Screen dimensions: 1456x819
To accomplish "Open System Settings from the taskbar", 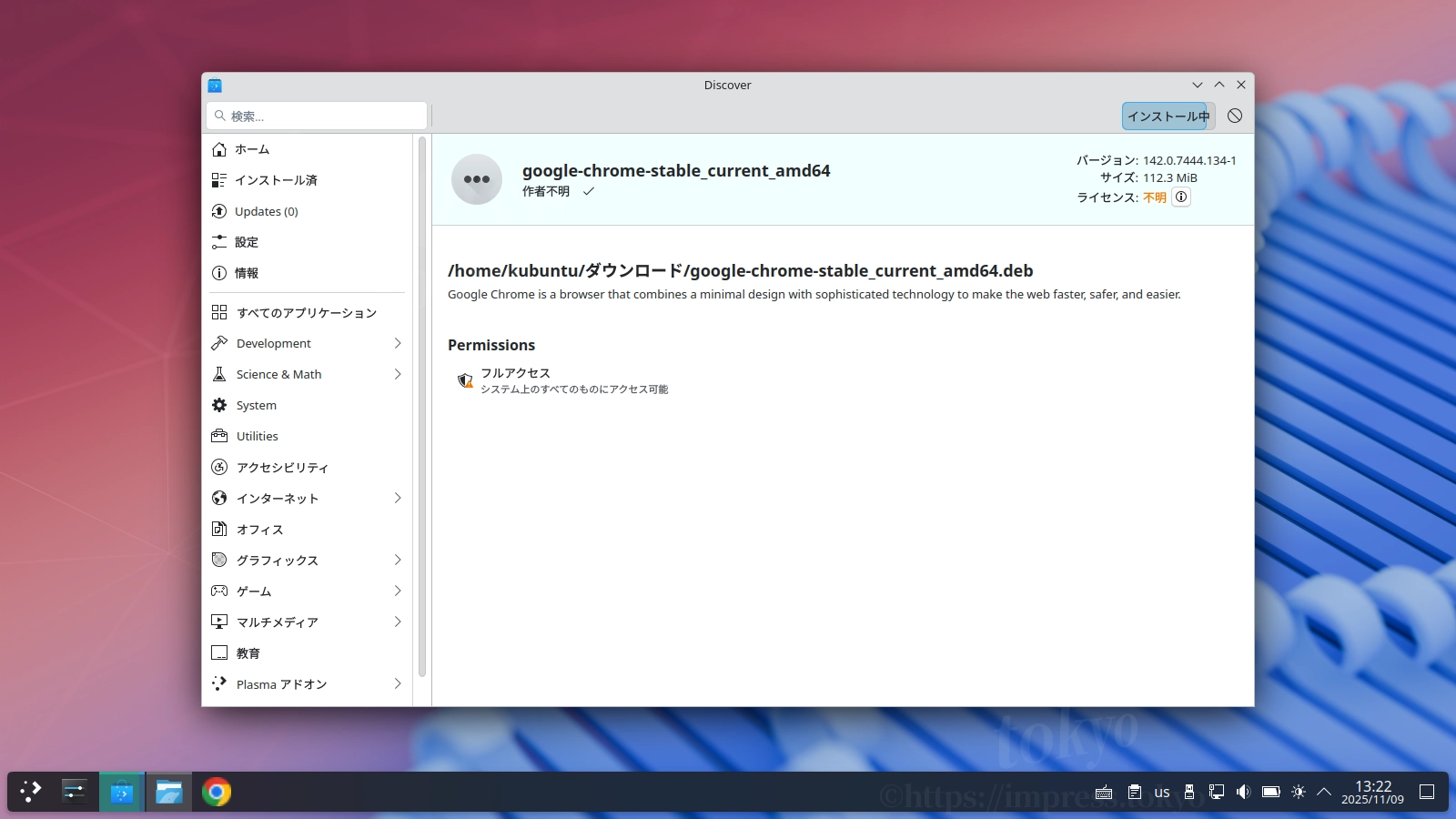I will coord(75,792).
